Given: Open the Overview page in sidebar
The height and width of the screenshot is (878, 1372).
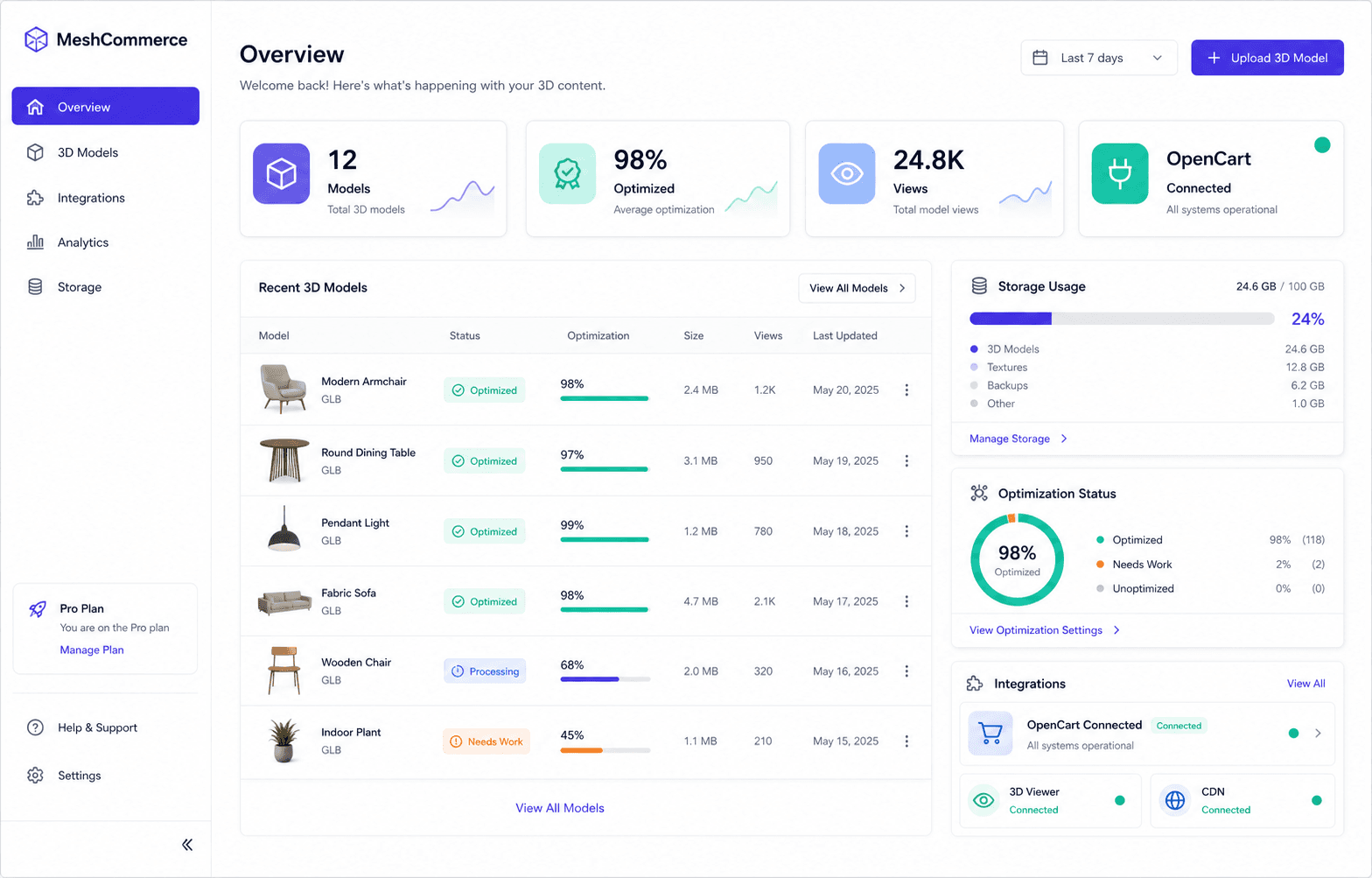Looking at the screenshot, I should (105, 106).
